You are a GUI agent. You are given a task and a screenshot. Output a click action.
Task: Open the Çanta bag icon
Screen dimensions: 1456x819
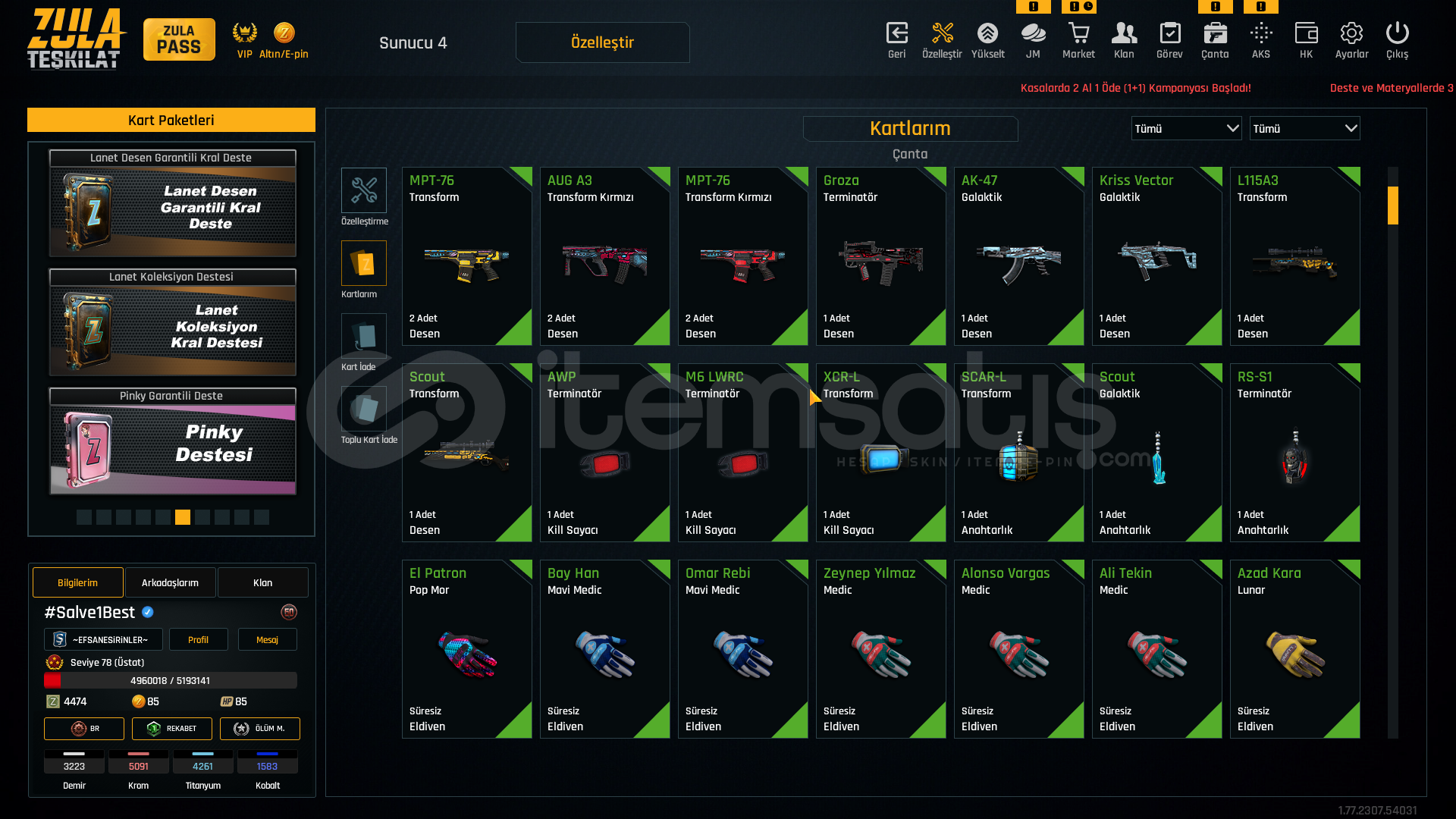(x=1215, y=41)
